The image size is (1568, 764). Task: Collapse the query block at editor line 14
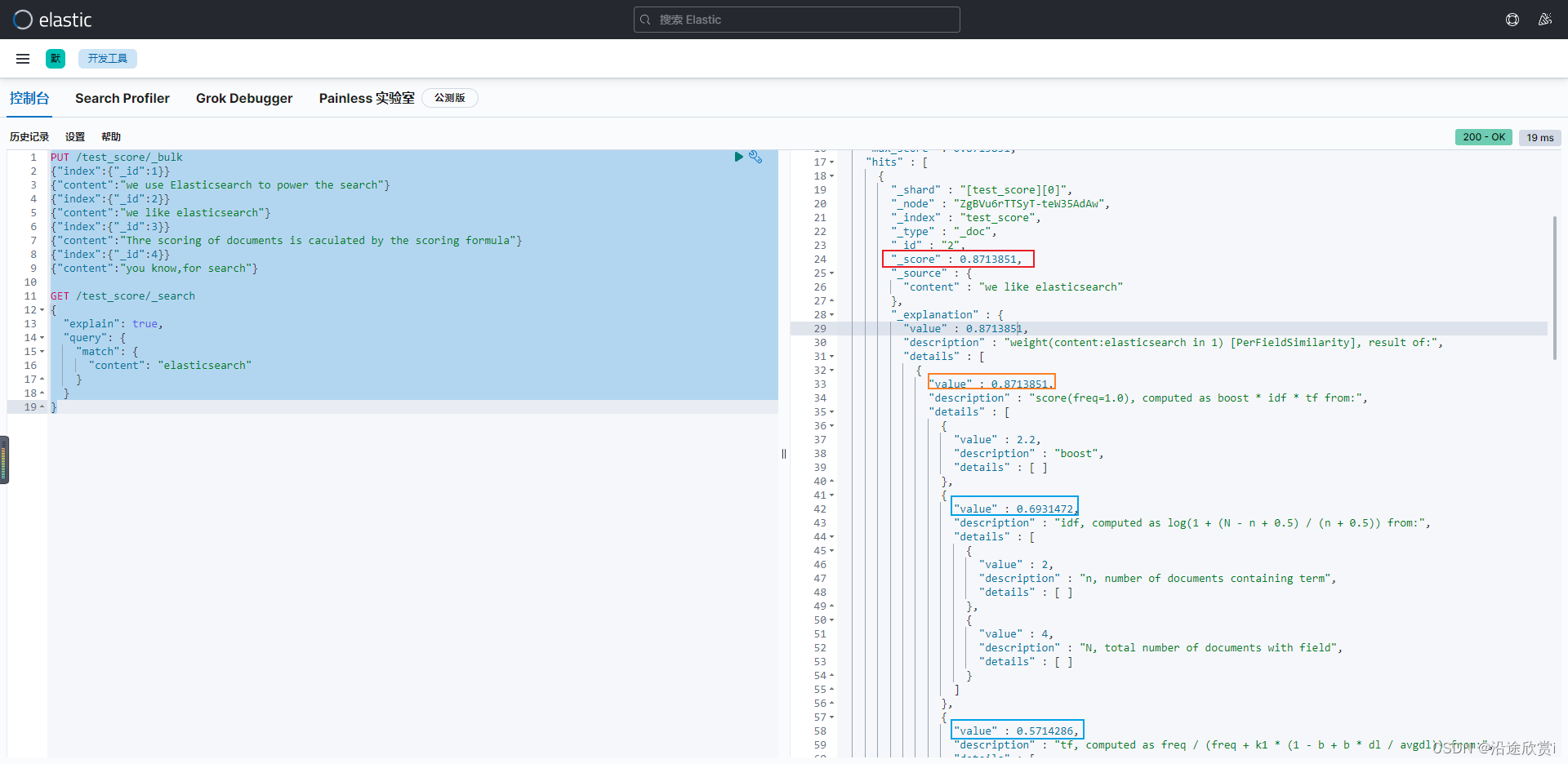pyautogui.click(x=42, y=338)
